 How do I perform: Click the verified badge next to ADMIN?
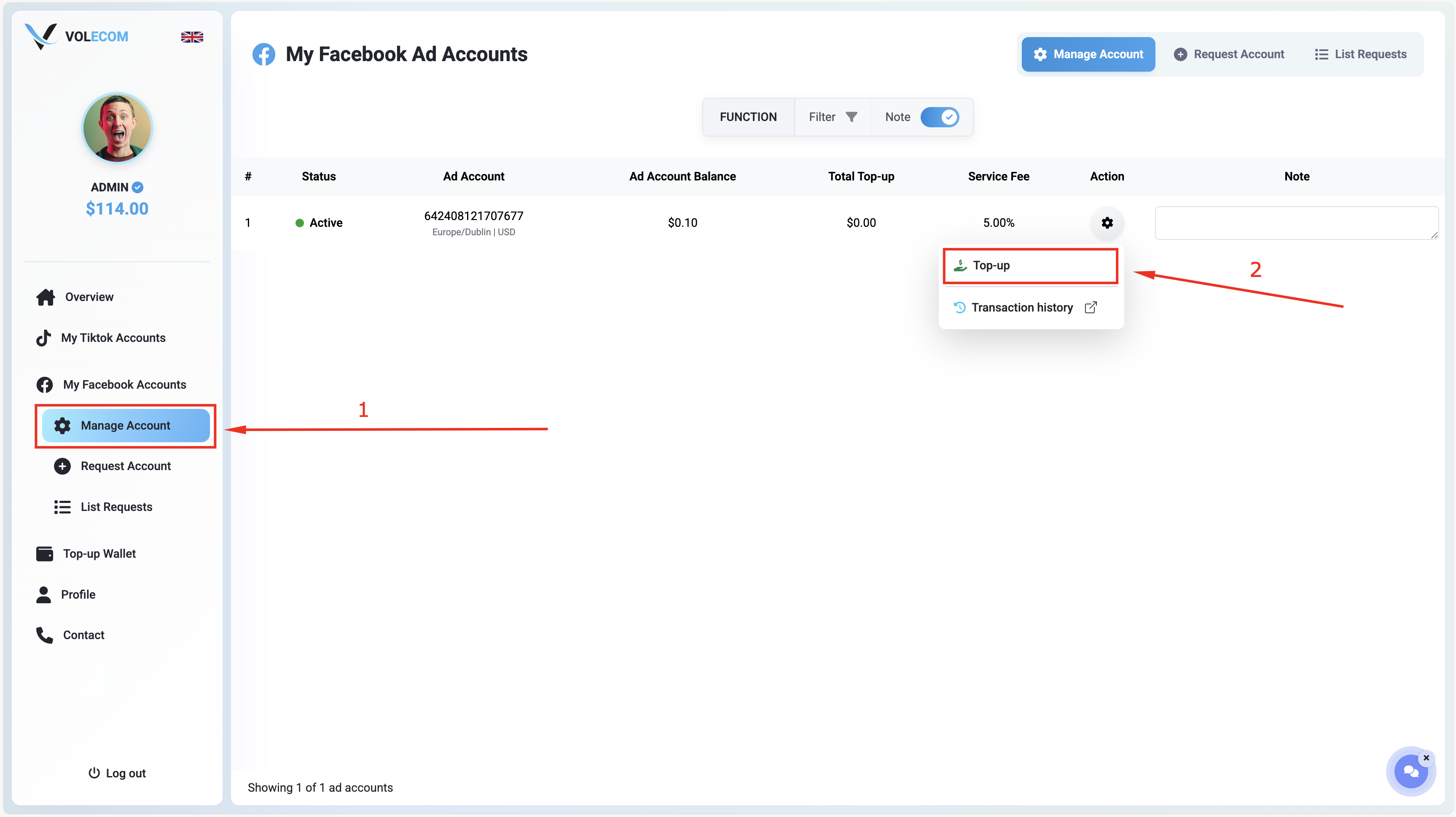(137, 187)
